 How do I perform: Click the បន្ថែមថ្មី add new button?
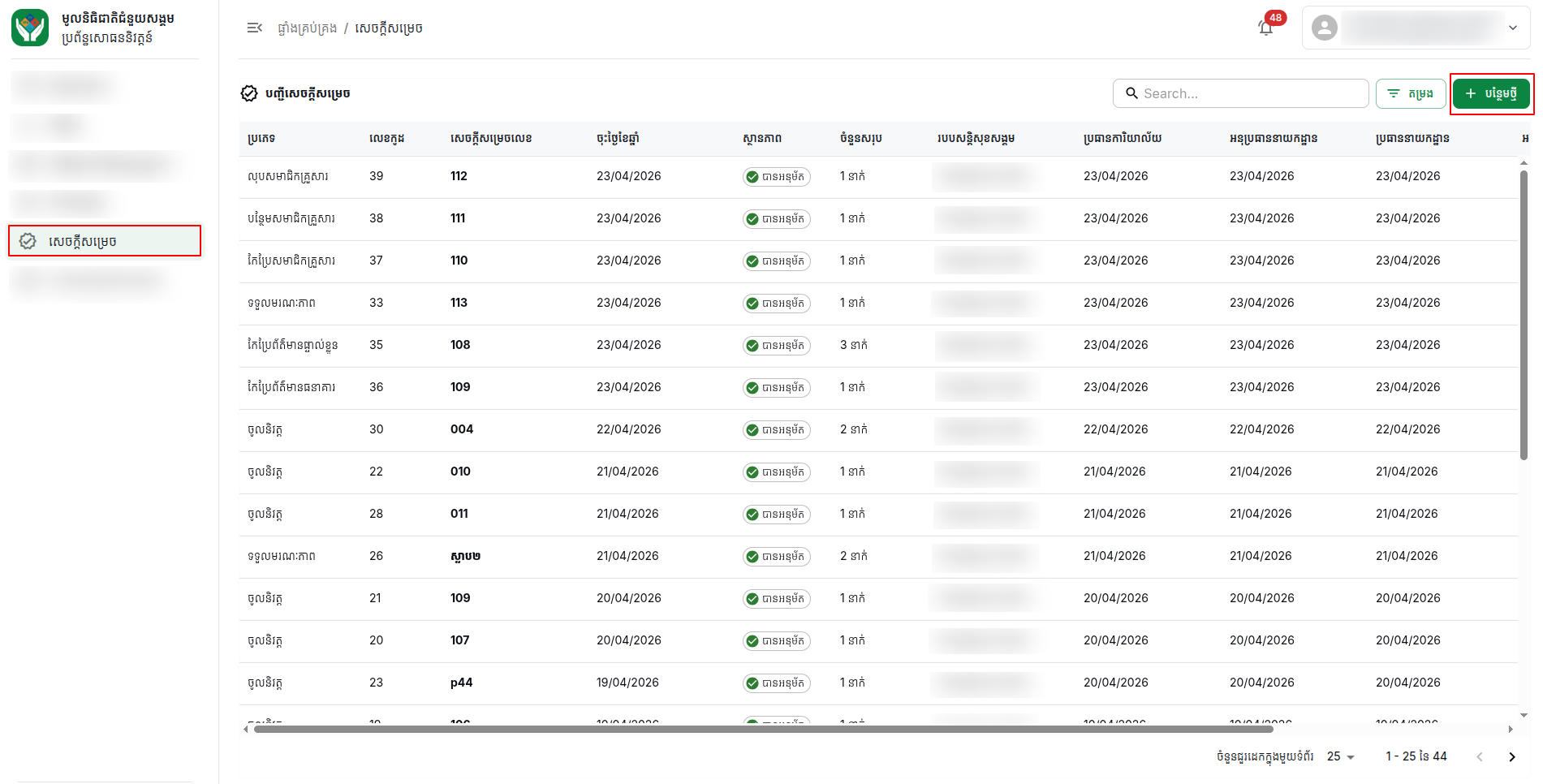[x=1491, y=93]
